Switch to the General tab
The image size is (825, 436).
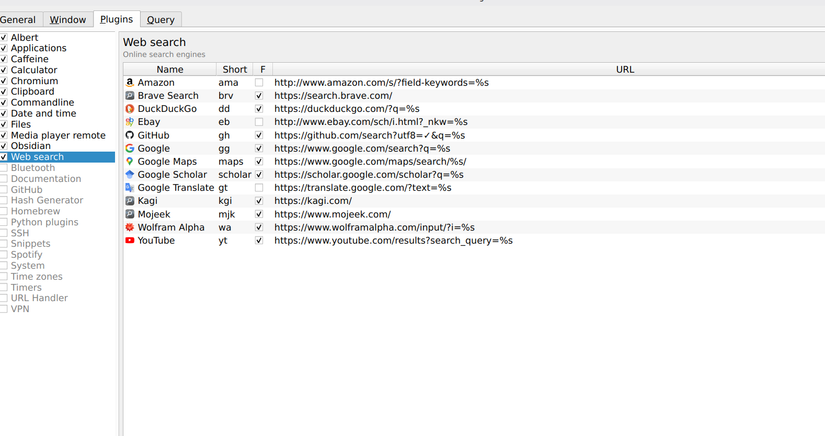coord(20,19)
